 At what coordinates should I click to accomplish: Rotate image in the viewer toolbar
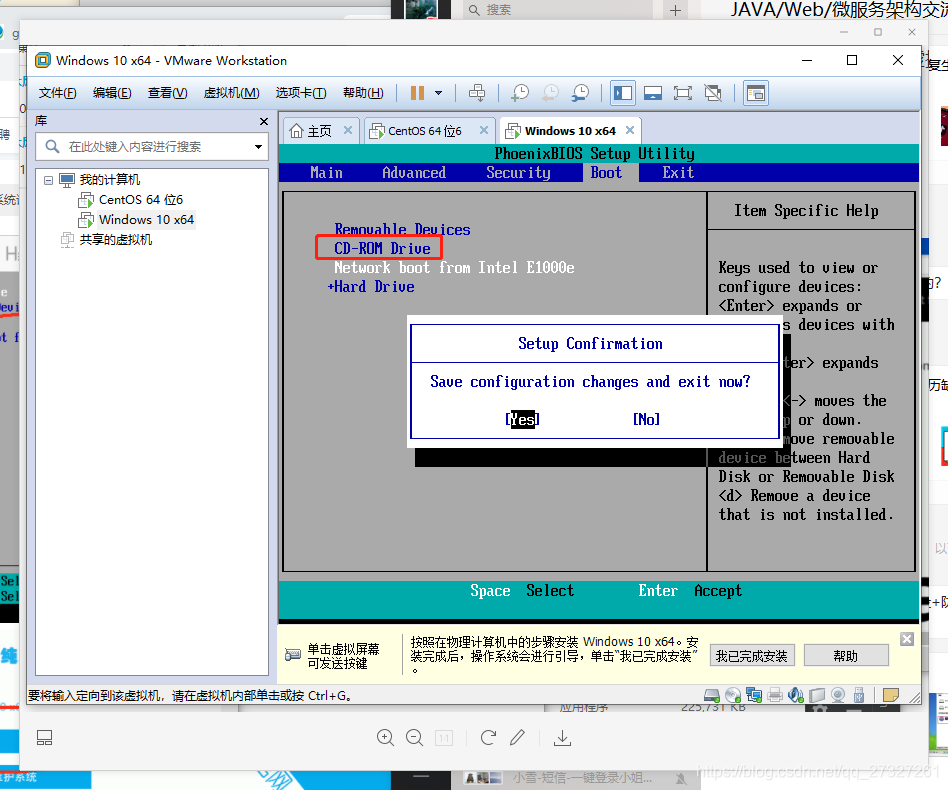point(489,737)
